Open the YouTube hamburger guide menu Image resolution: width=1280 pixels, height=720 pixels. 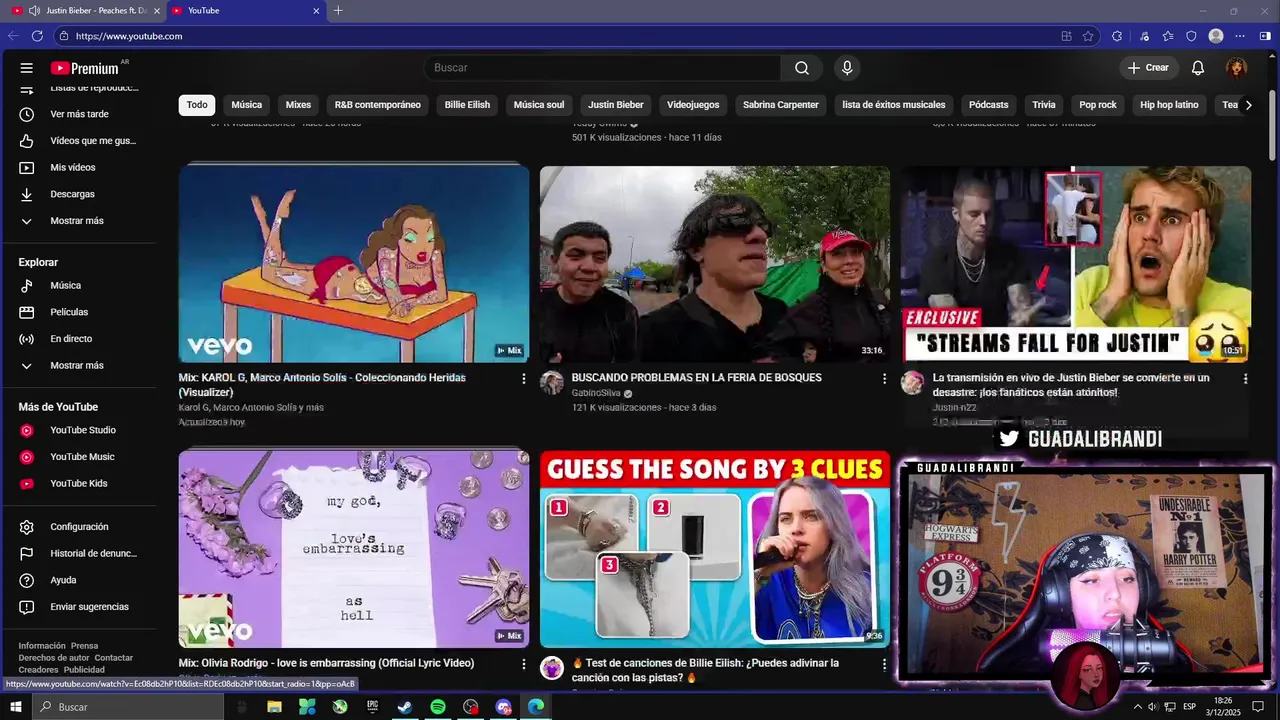click(x=27, y=68)
